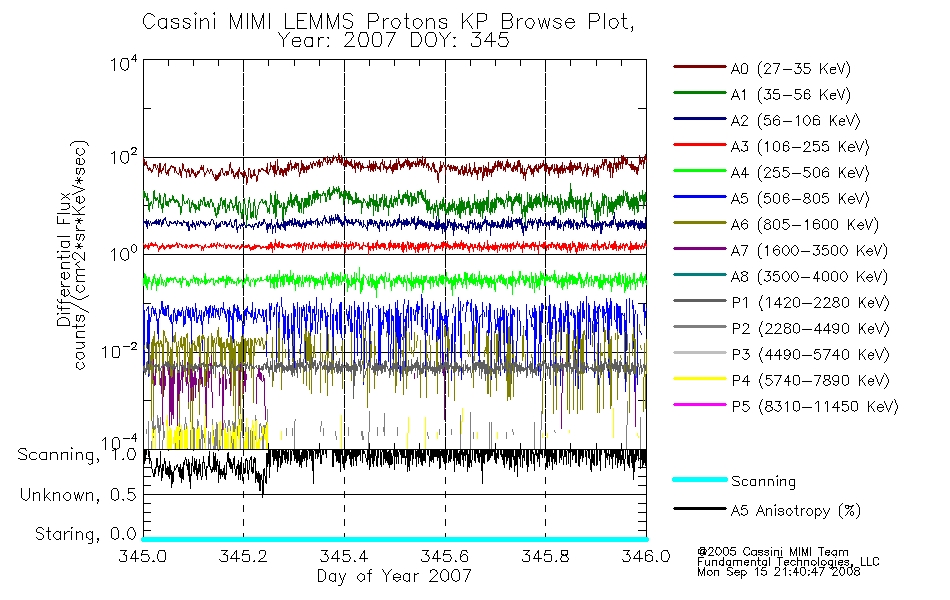Click the x-axis tick label 345.0
950x600 pixels.
tap(142, 556)
